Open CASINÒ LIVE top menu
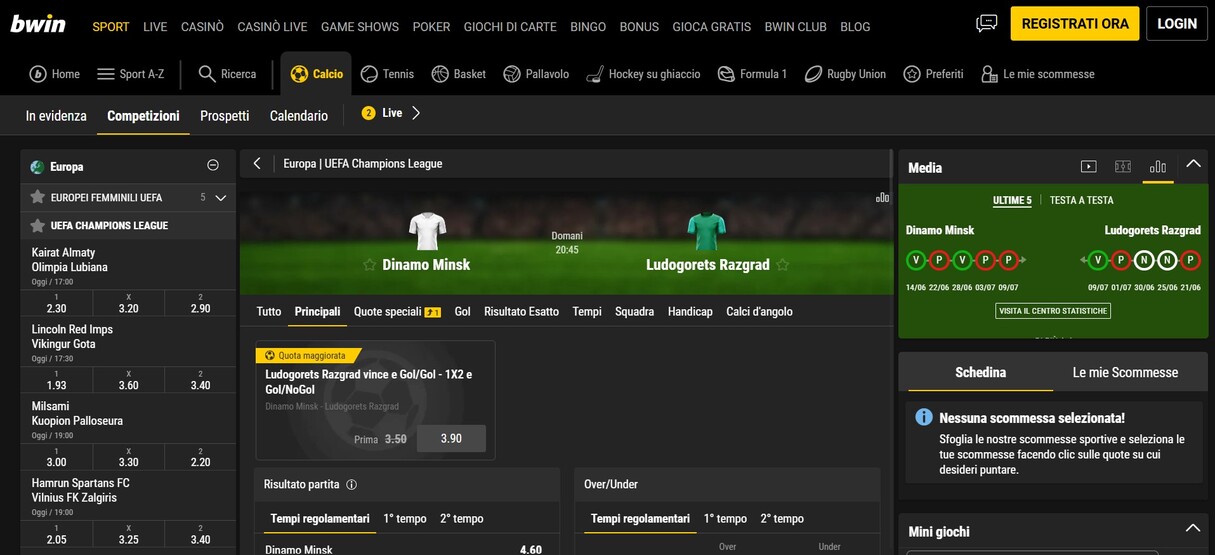The height and width of the screenshot is (555, 1215). (x=272, y=27)
